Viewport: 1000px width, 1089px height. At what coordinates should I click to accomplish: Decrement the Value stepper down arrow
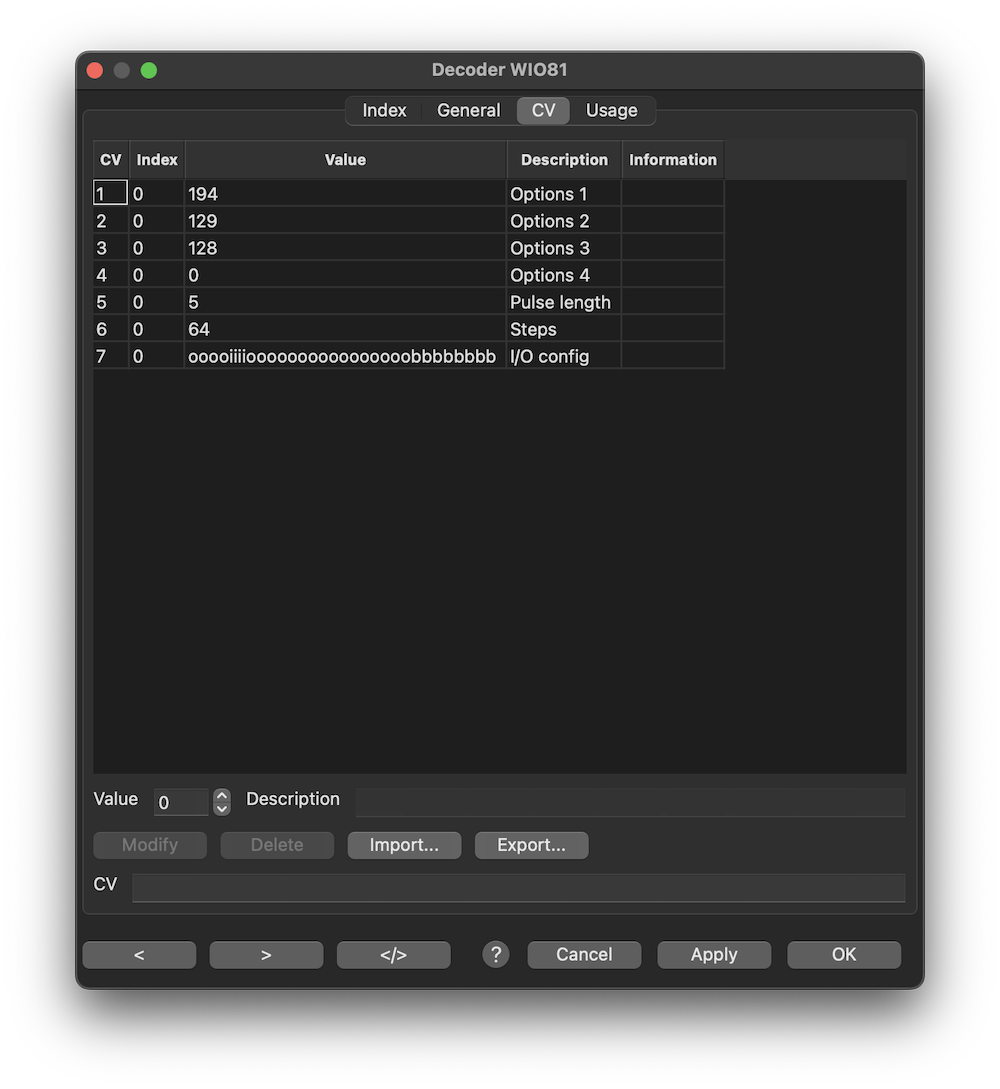pos(222,808)
